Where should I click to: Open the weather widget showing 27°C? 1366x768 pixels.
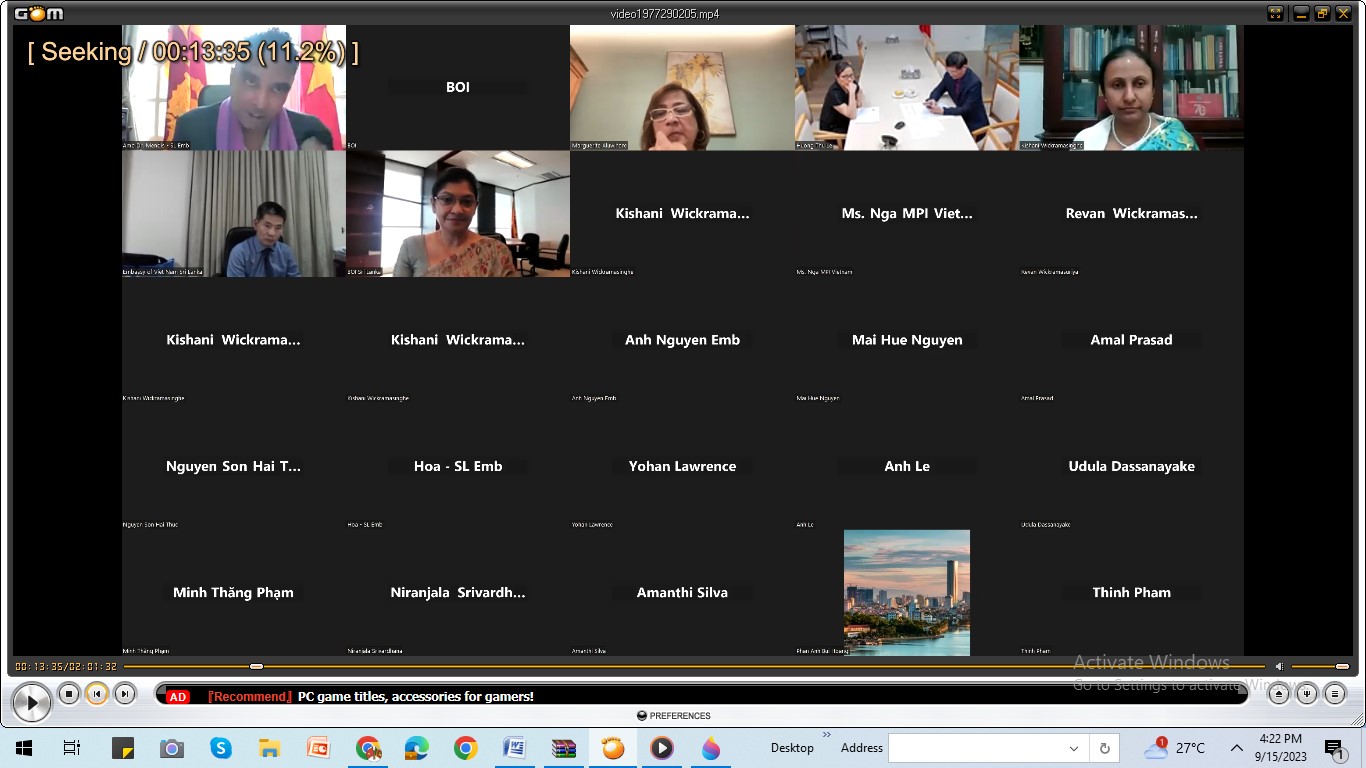1176,748
